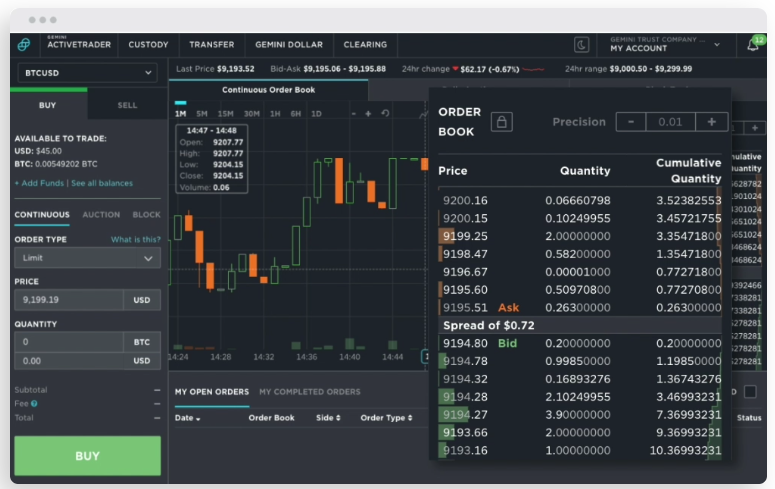Viewport: 775px width, 489px height.
Task: Tick the checkbox above Status column
Action: (750, 392)
